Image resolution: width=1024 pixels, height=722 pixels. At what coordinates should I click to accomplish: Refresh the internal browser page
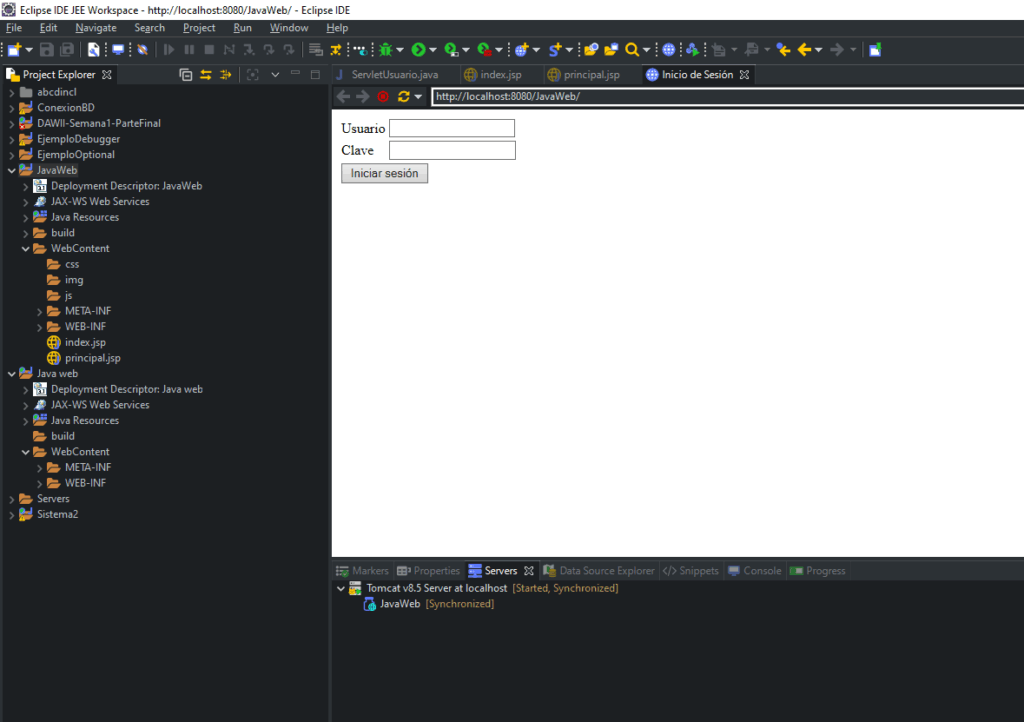403,97
